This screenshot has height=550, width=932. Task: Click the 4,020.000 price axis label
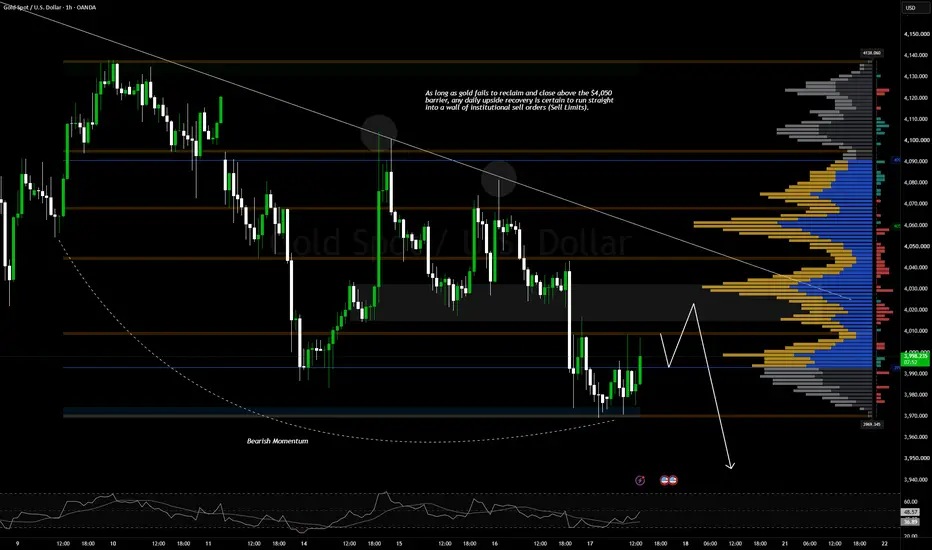(x=916, y=310)
